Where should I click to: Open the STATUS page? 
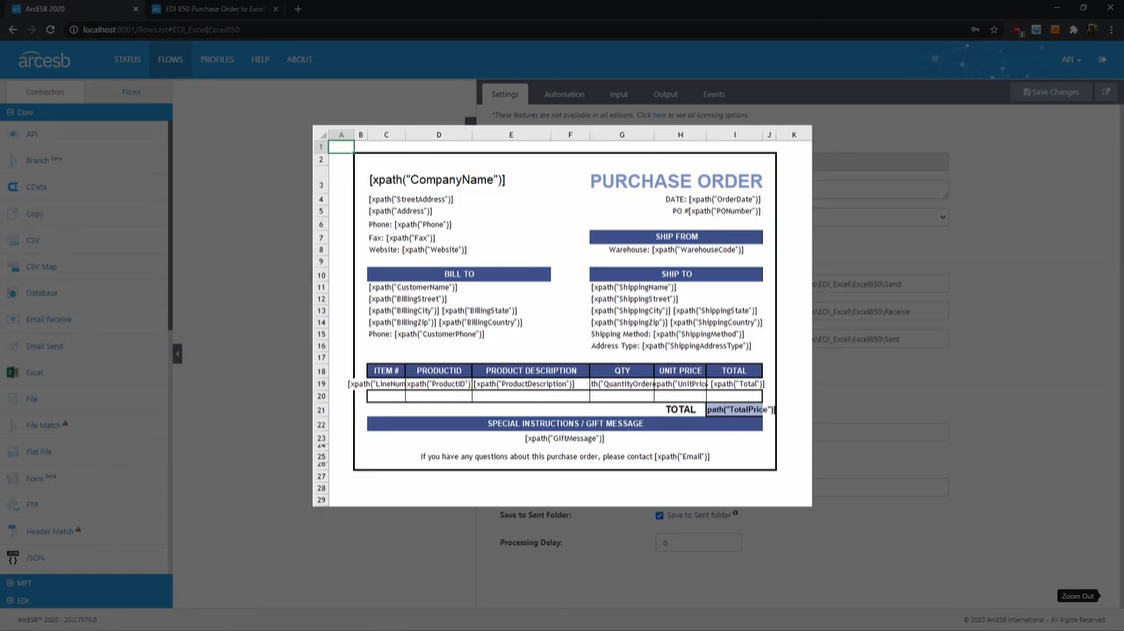coord(127,60)
